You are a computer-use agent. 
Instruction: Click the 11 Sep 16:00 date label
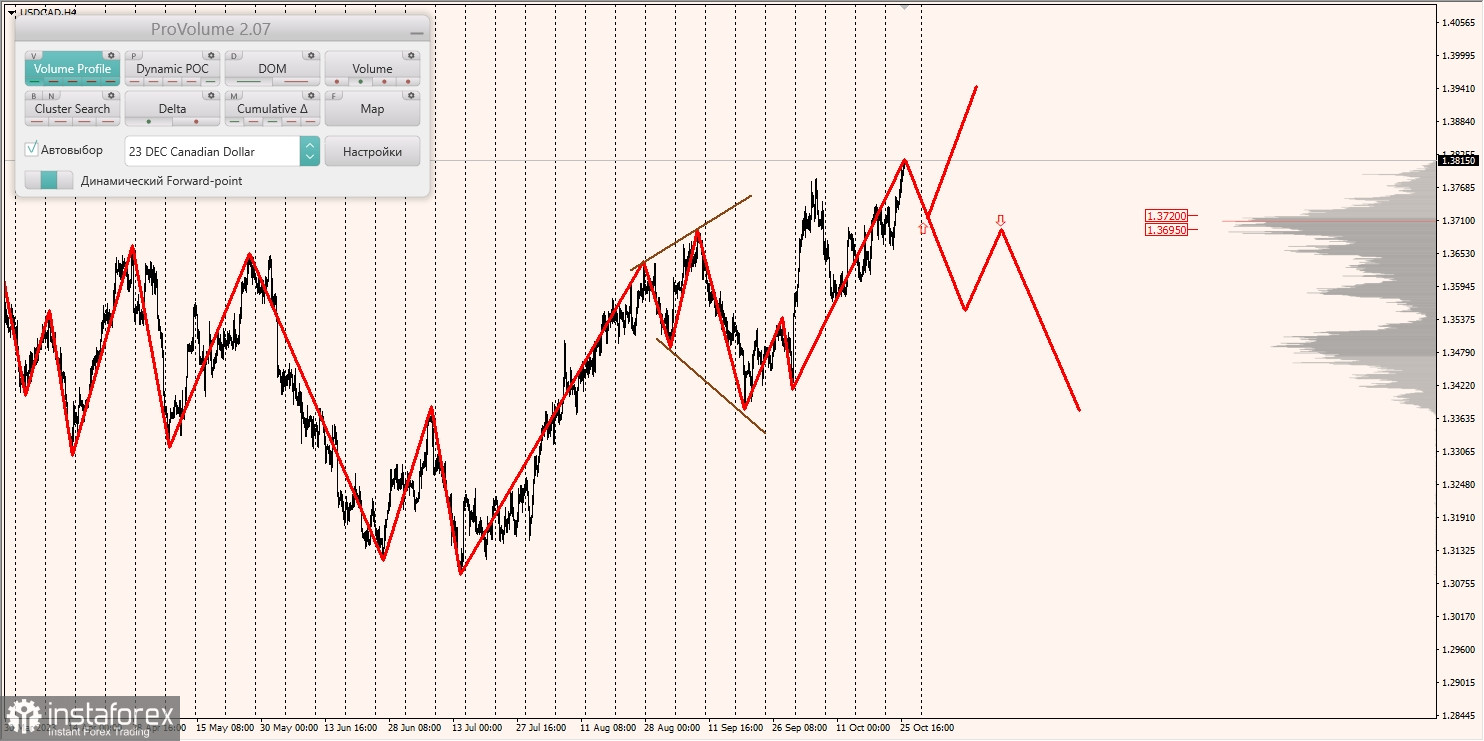[735, 728]
